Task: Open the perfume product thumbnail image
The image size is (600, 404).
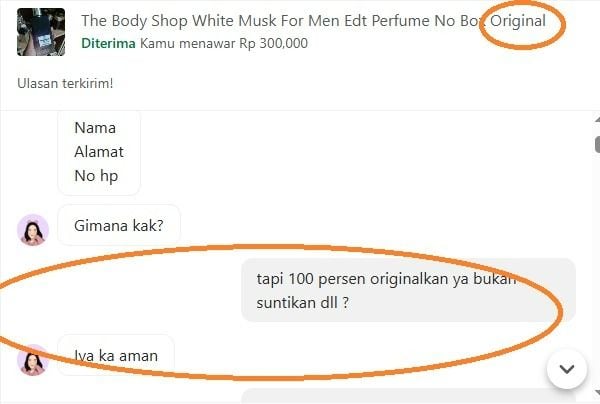Action: coord(41,32)
